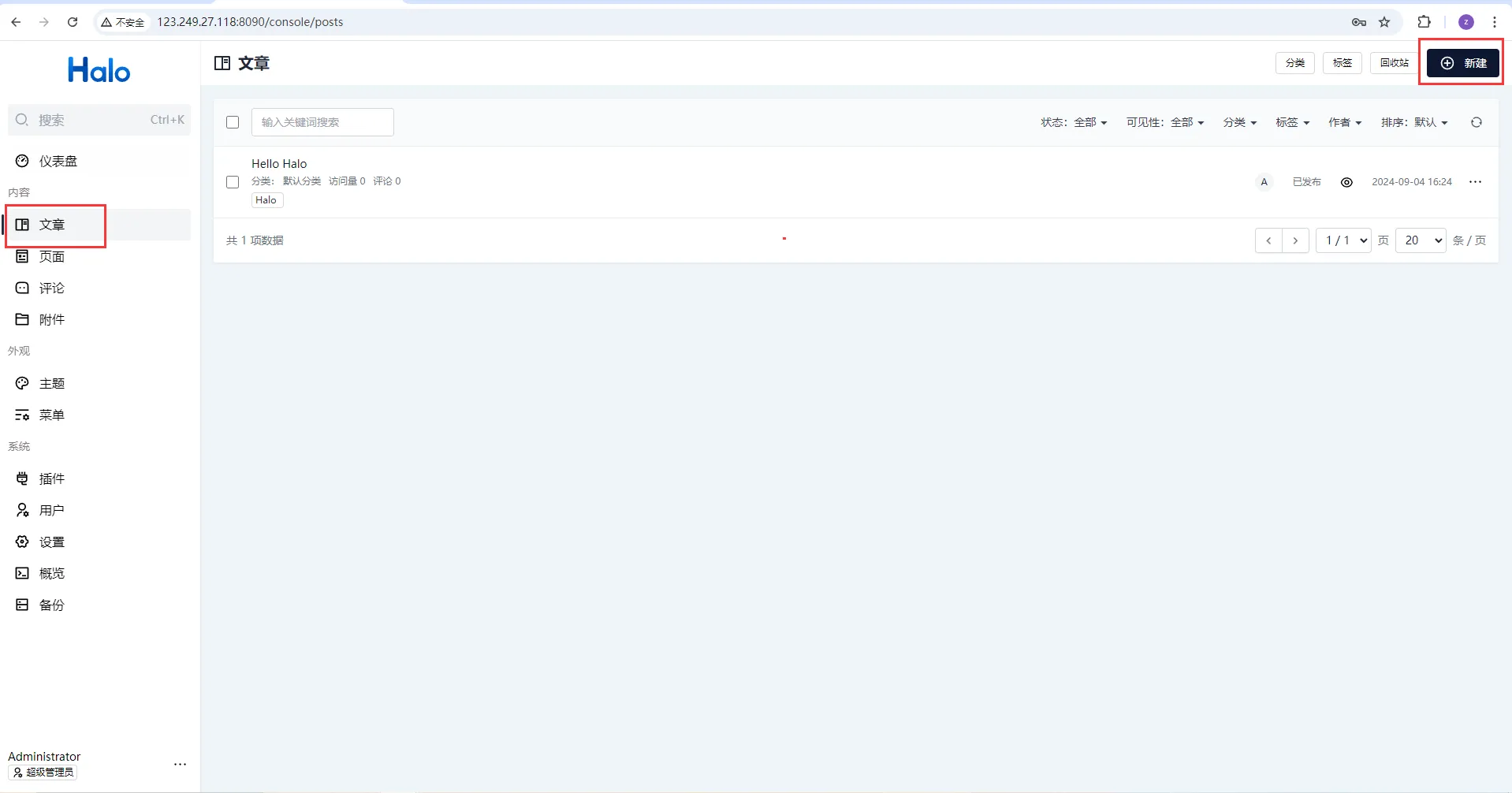This screenshot has width=1512, height=793.
Task: Reload the browser page
Action: coord(73,22)
